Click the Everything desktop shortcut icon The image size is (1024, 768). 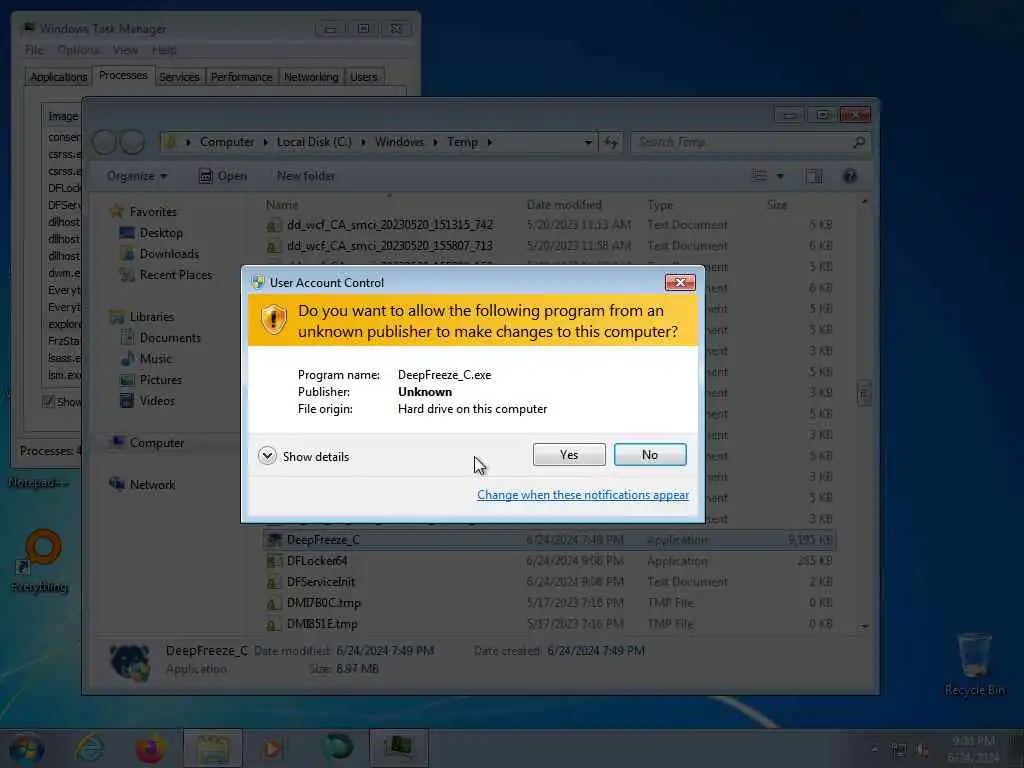[x=40, y=560]
